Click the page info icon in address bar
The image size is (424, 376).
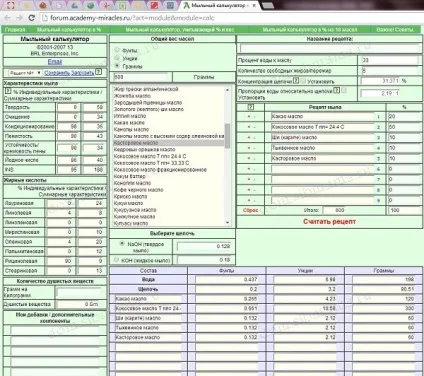click(44, 18)
